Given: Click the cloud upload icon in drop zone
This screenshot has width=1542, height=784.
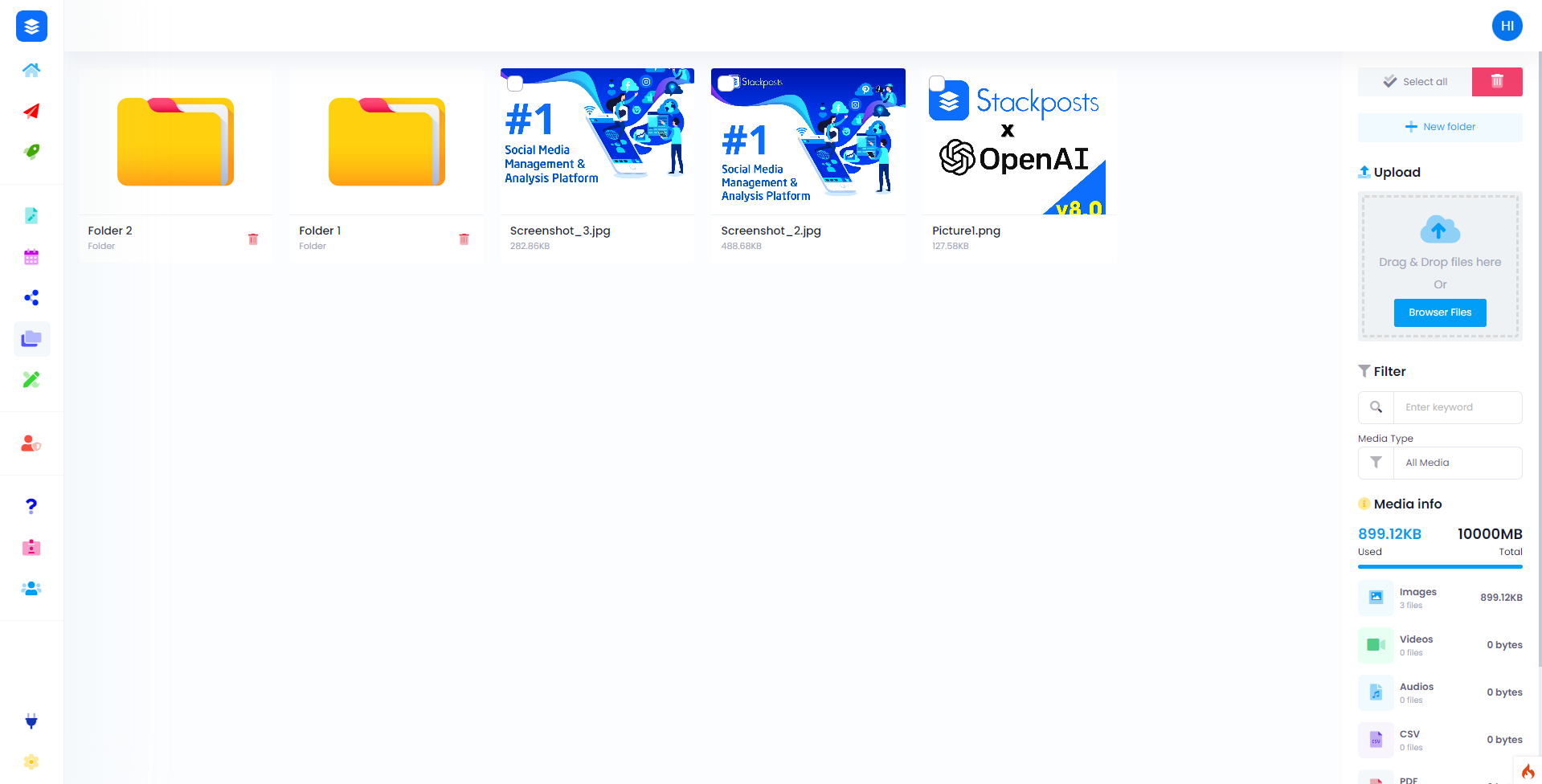Looking at the screenshot, I should tap(1439, 230).
